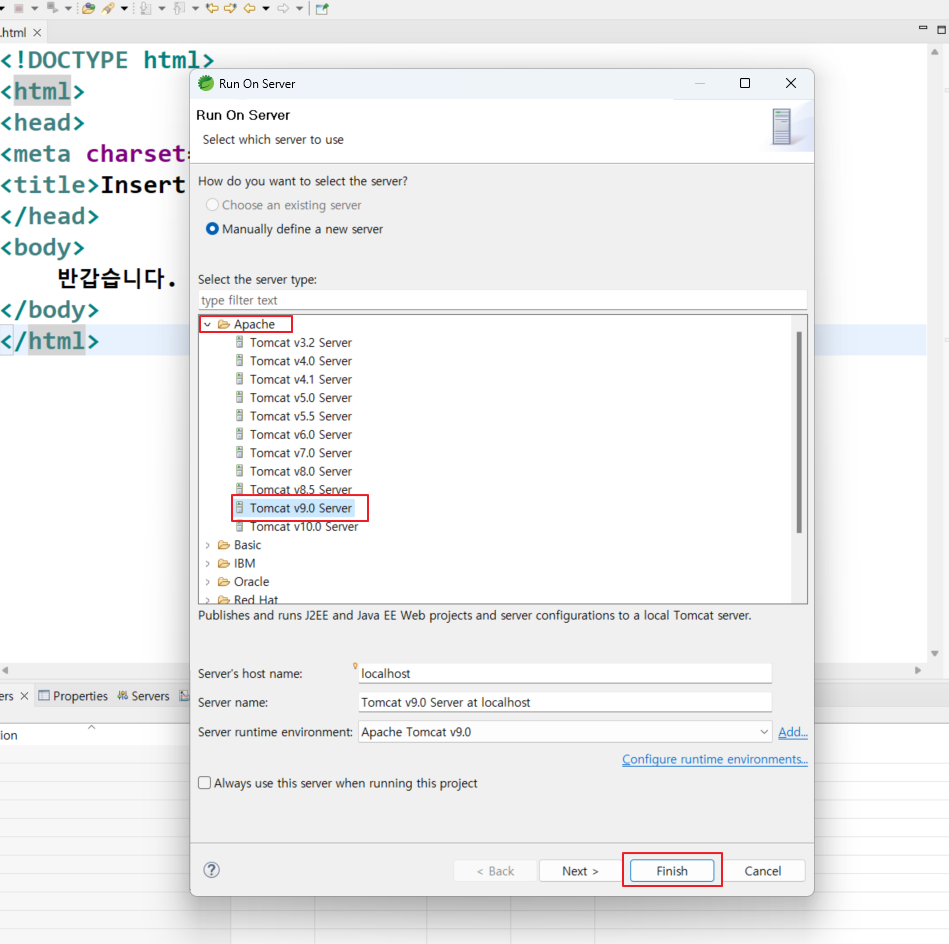This screenshot has width=949, height=944.
Task: Close the Run On Server dialog
Action: coord(790,83)
